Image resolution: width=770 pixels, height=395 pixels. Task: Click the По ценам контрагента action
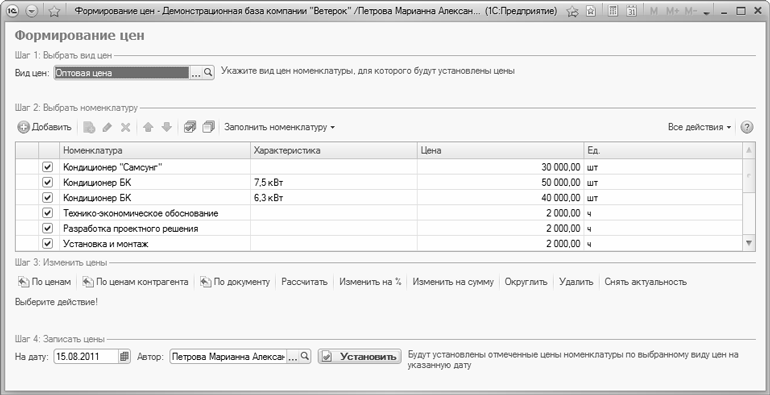point(135,282)
